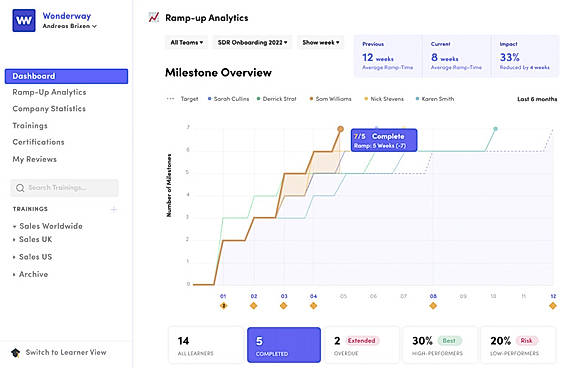Go to Certifications in the sidebar
The width and height of the screenshot is (570, 368).
(39, 142)
